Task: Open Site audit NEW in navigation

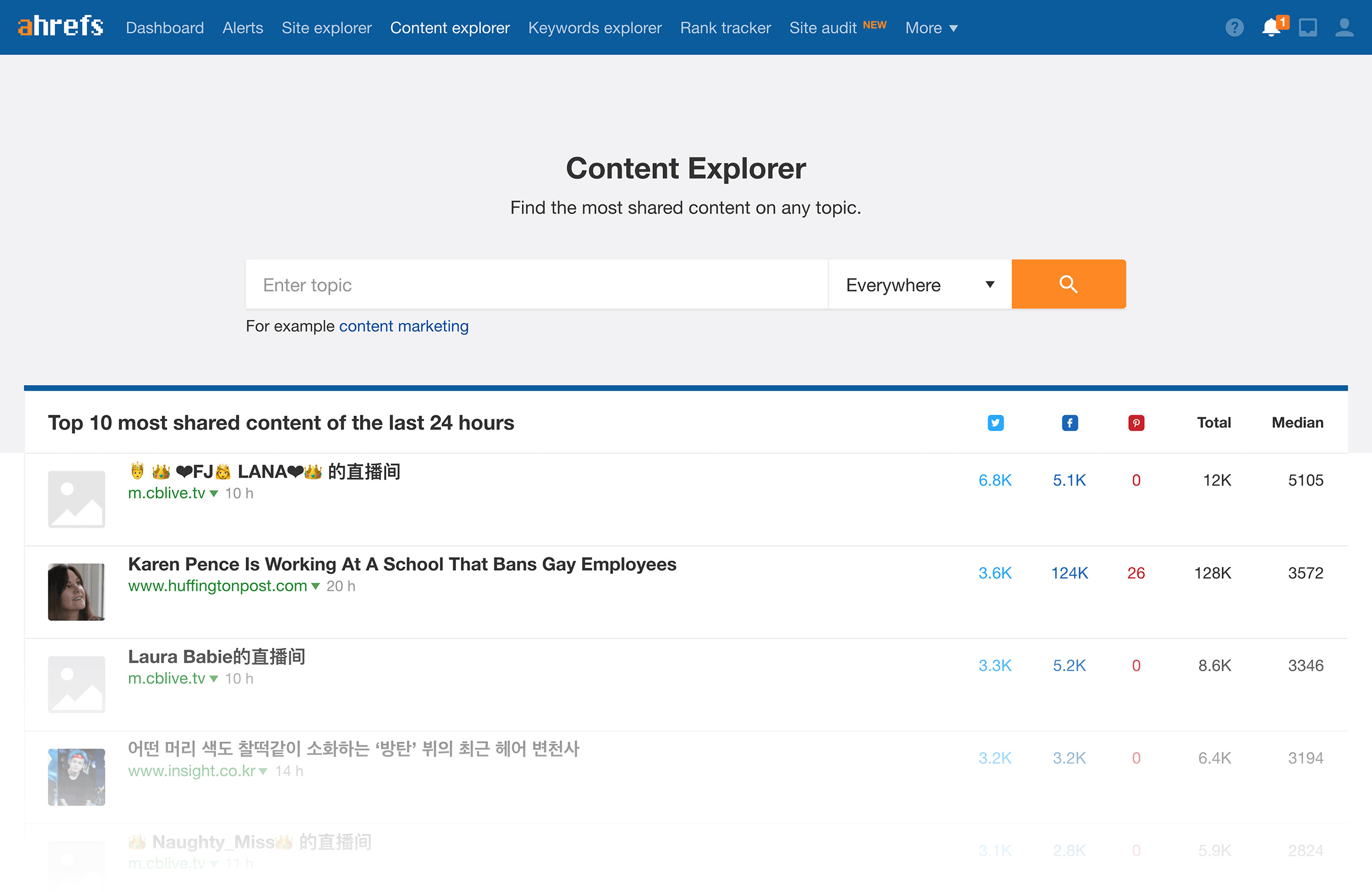Action: point(837,27)
